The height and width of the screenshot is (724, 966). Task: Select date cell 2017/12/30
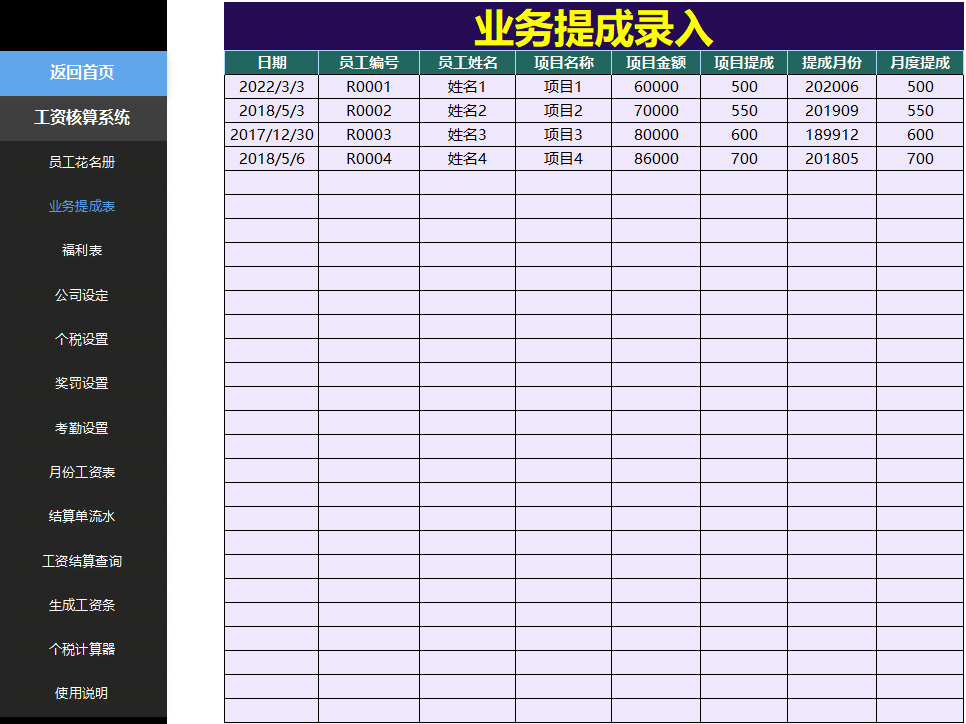coord(272,135)
